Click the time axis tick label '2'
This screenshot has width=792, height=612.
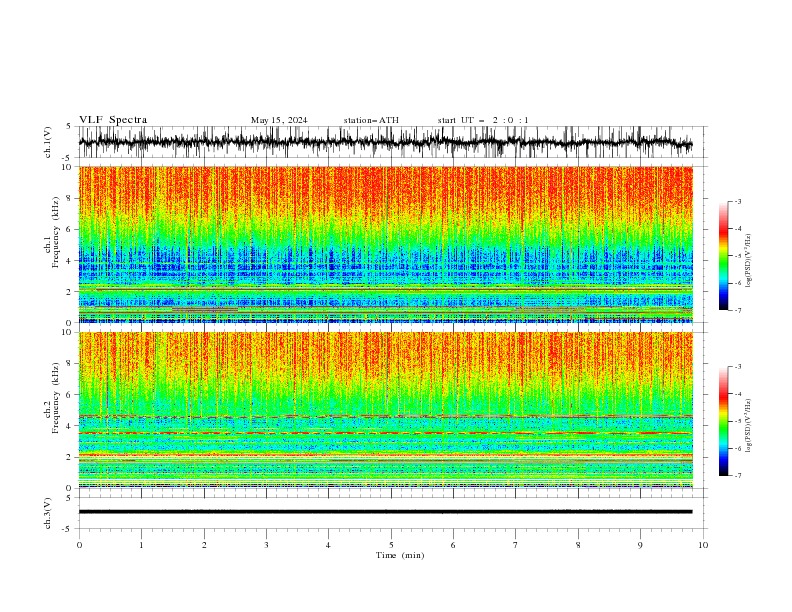point(204,545)
